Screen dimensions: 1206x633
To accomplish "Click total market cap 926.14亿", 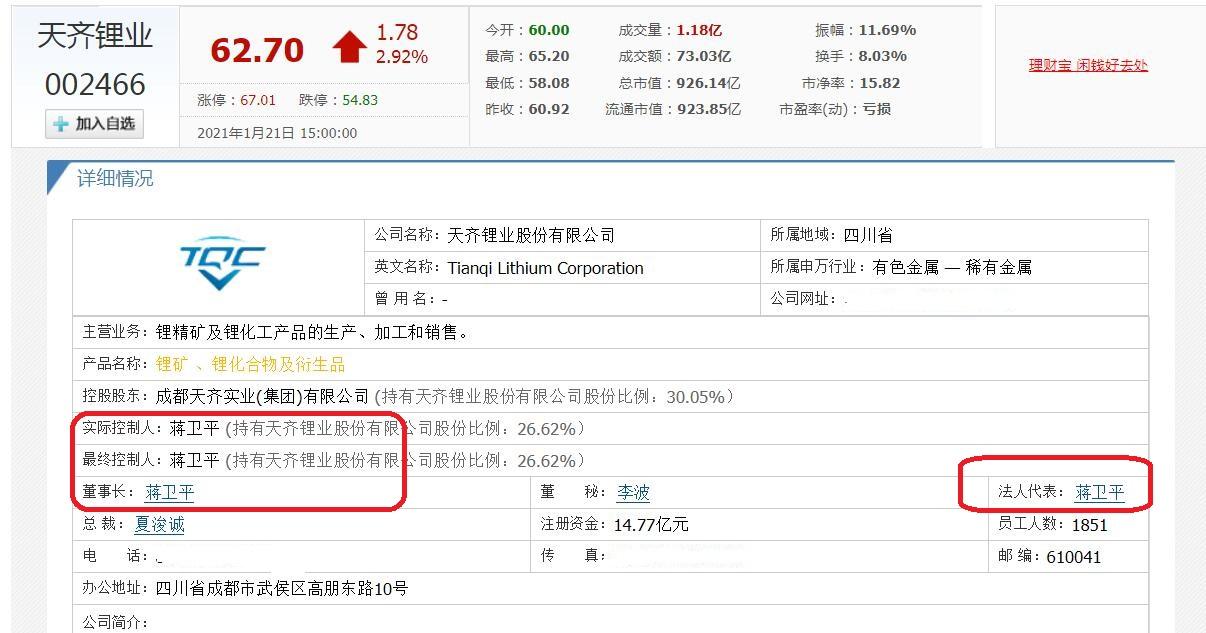I will [x=708, y=83].
